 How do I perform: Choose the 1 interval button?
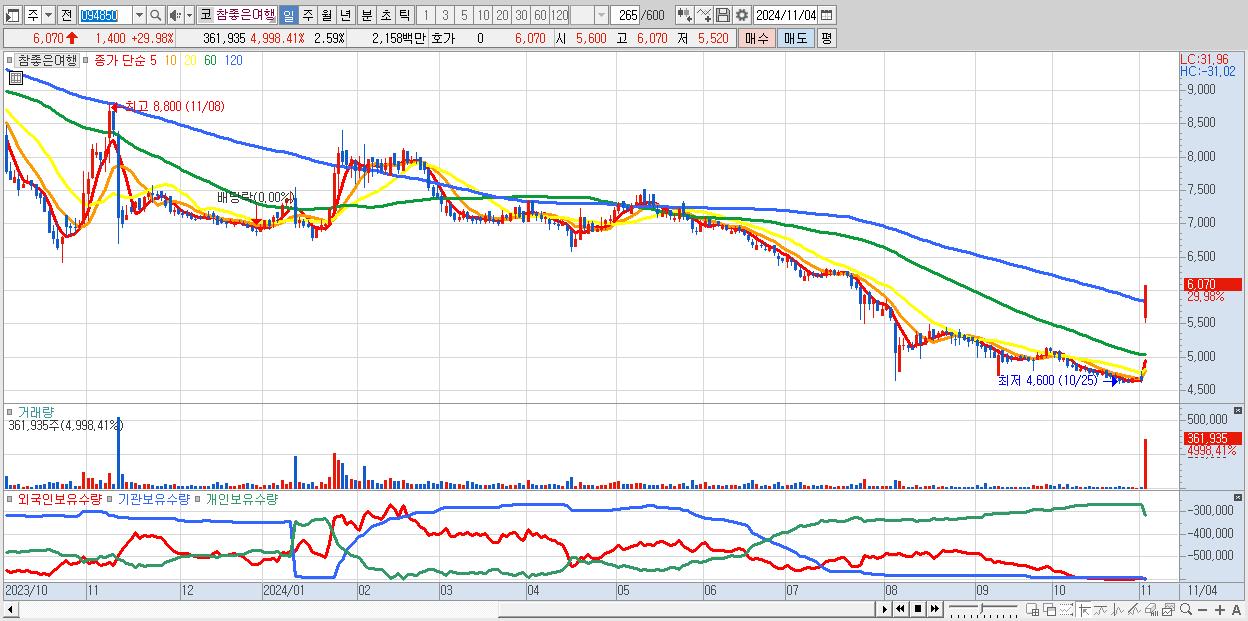click(426, 15)
